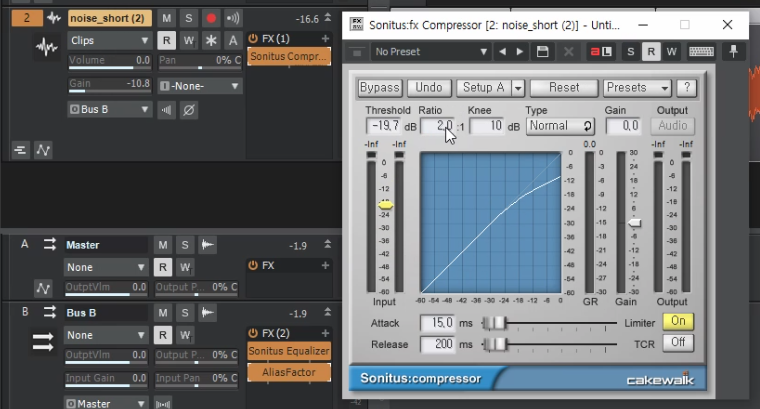760x409 pixels.
Task: Open the -None- input dropdown
Action: 200,86
